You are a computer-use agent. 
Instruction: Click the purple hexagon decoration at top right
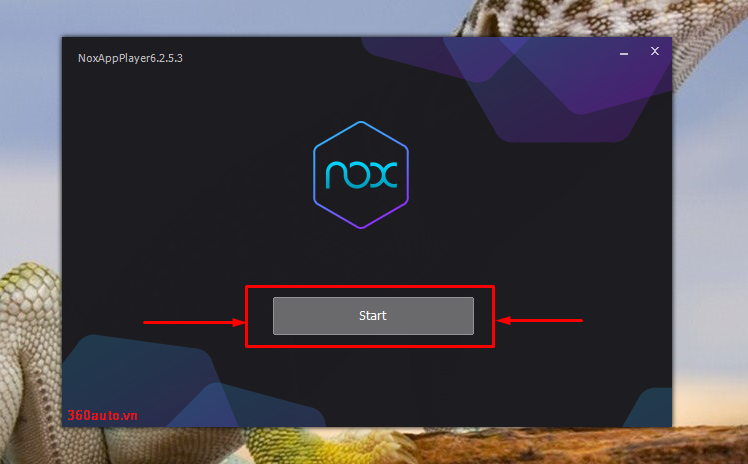coord(563,91)
